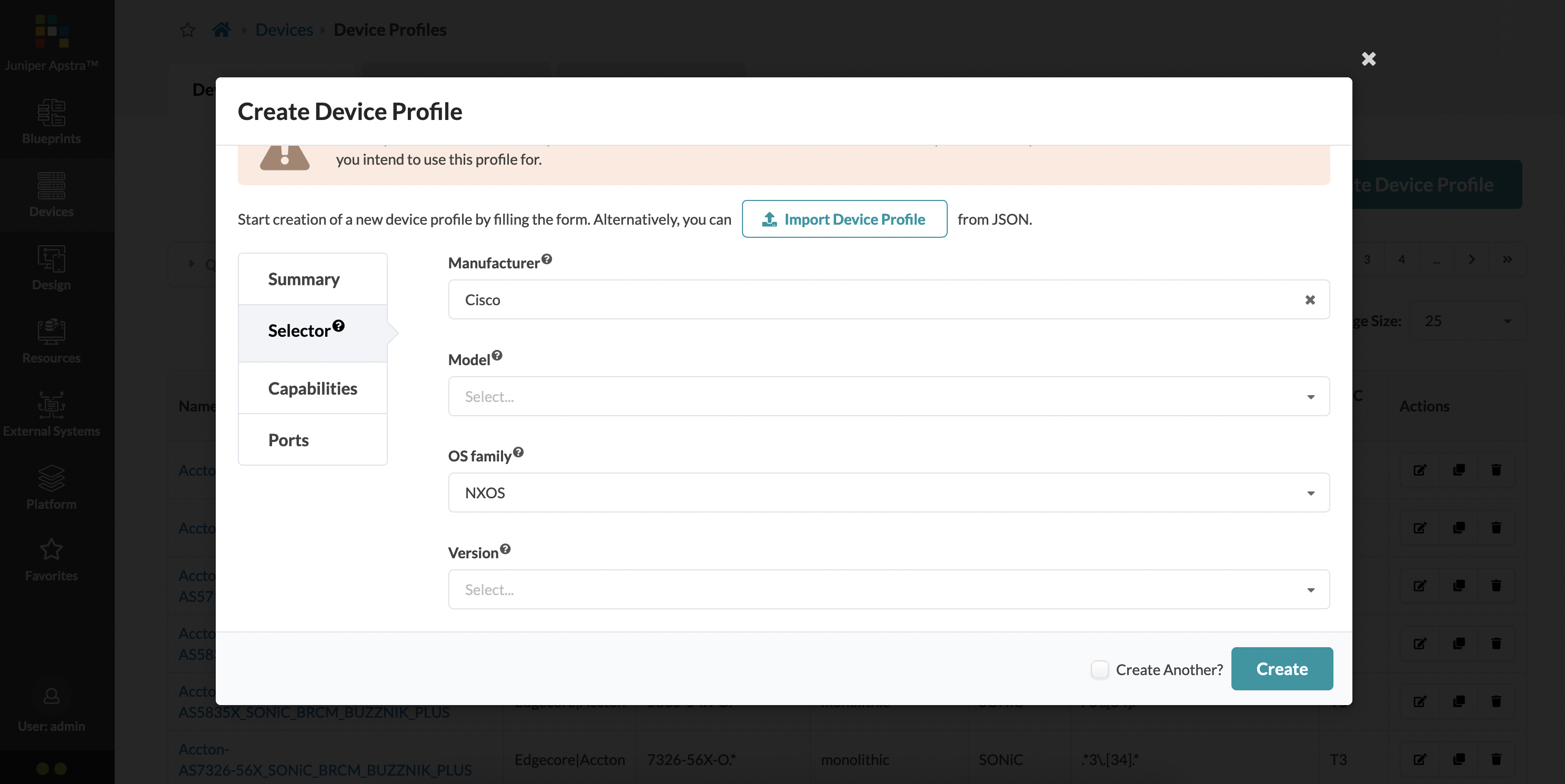
Task: Clone the first Accton profile row
Action: coord(1458,469)
